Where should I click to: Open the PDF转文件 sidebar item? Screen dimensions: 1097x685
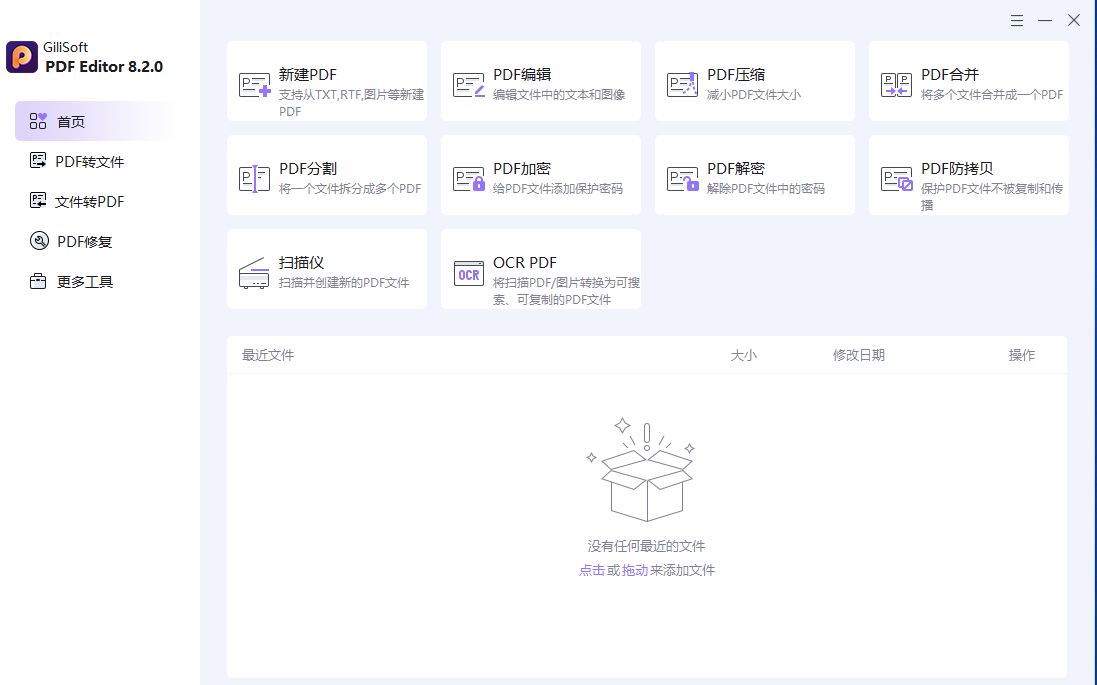pos(89,162)
